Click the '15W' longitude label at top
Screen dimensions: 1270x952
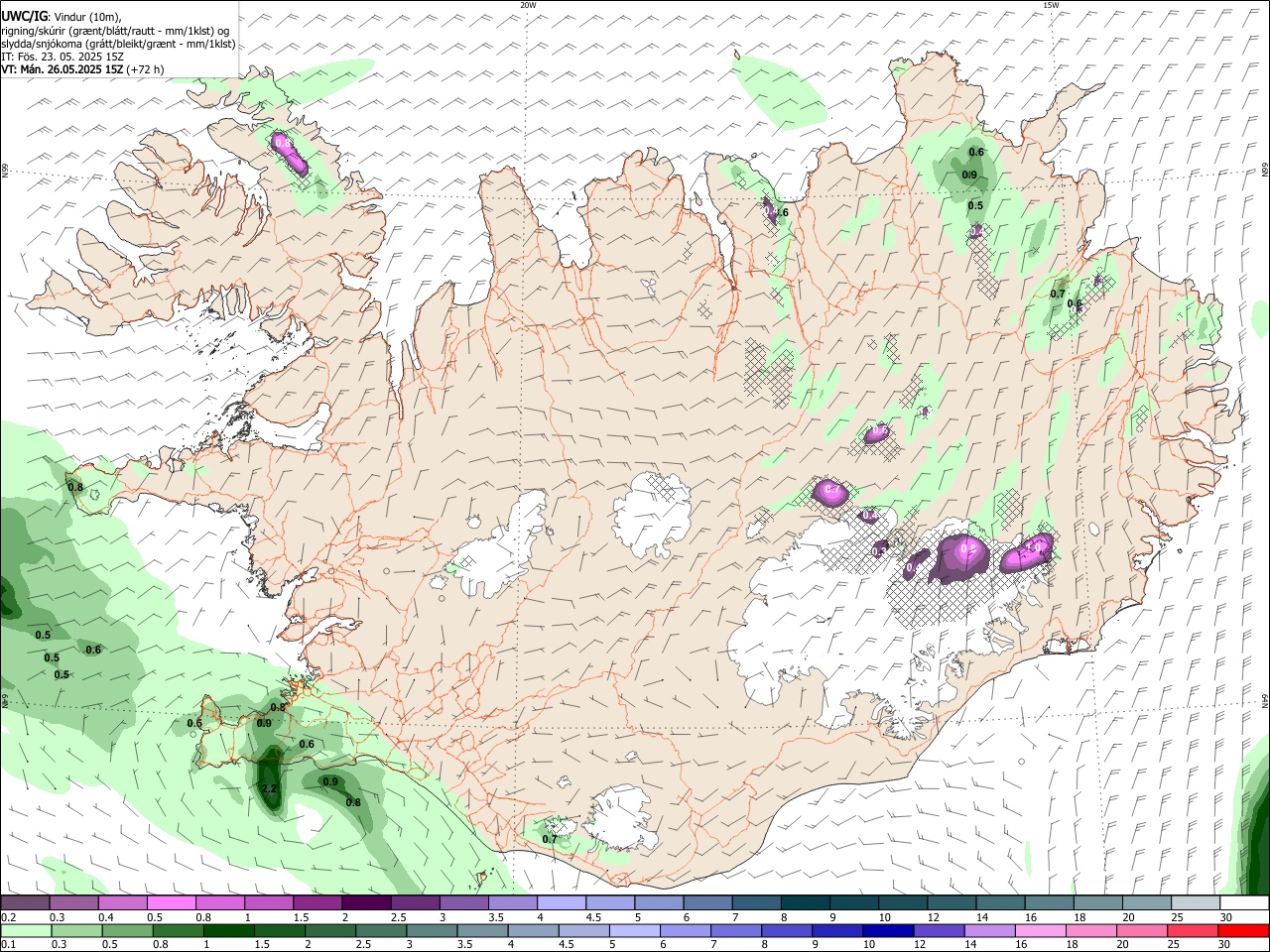[1051, 5]
